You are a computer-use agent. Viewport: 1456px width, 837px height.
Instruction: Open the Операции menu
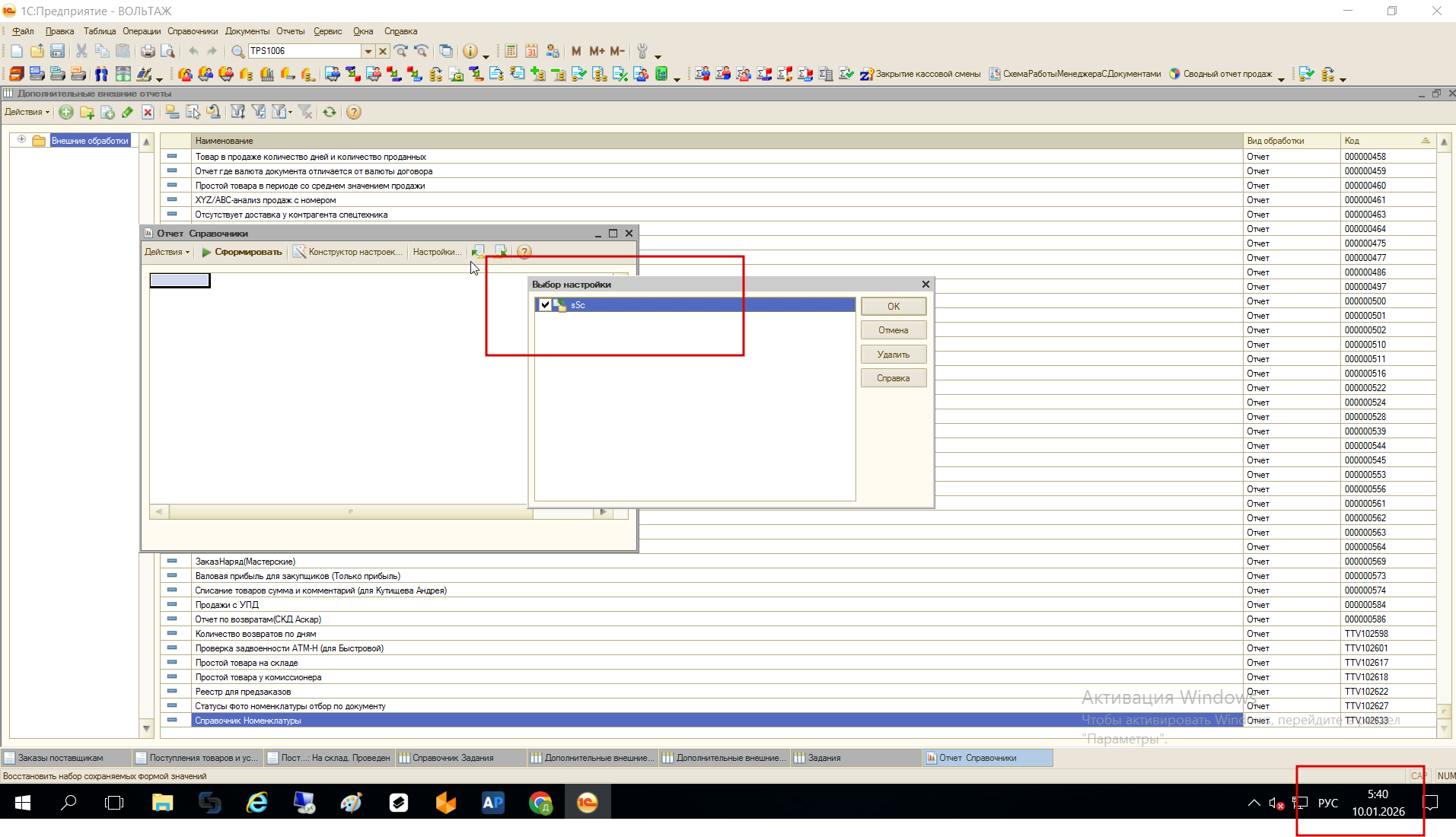tap(142, 31)
